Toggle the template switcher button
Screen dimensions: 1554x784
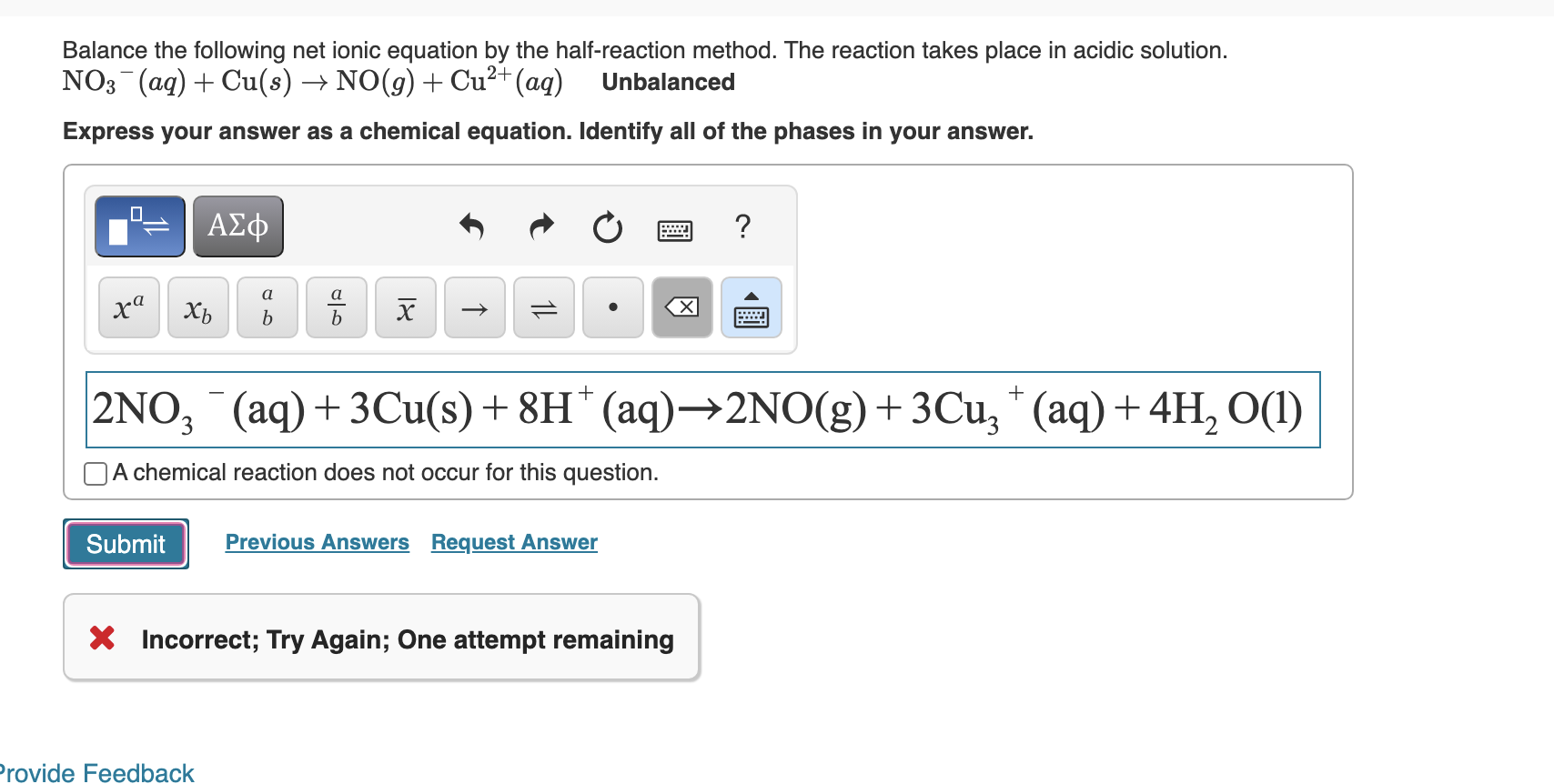[x=139, y=226]
